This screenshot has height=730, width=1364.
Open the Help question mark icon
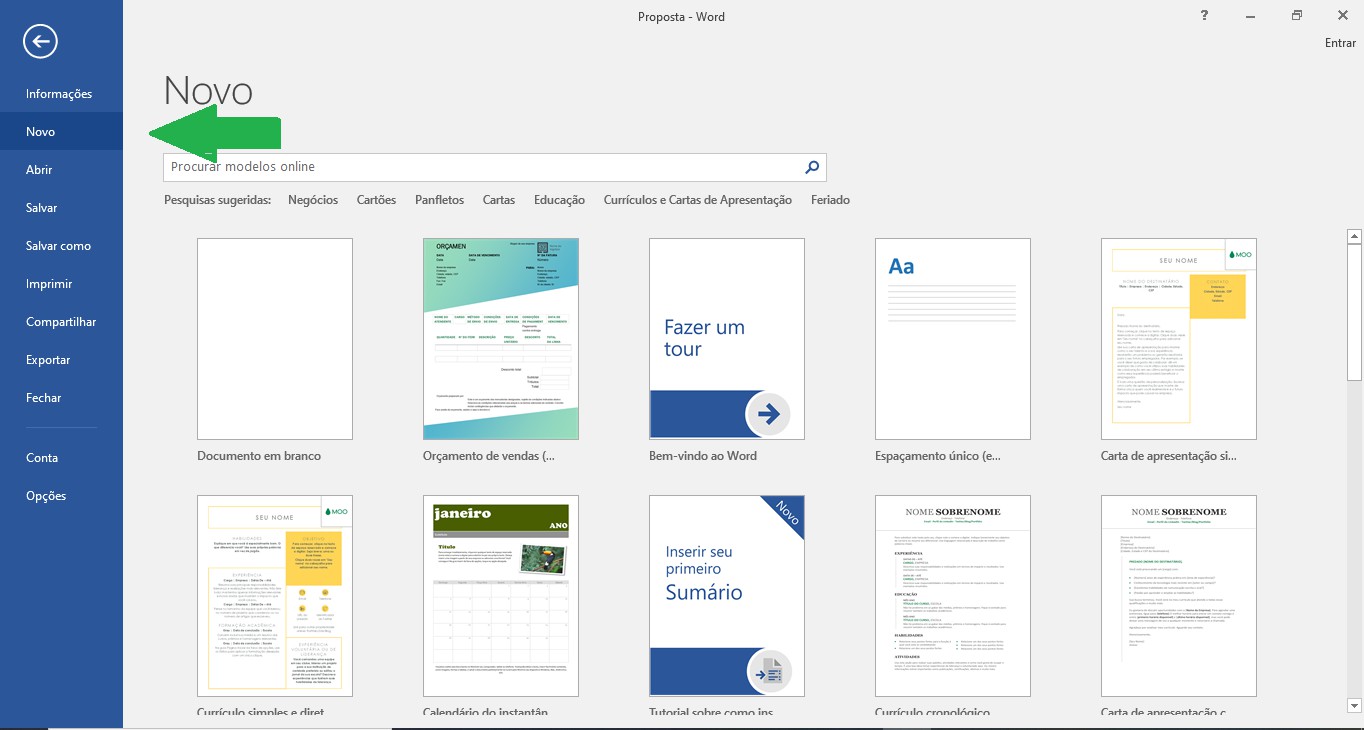point(1205,15)
